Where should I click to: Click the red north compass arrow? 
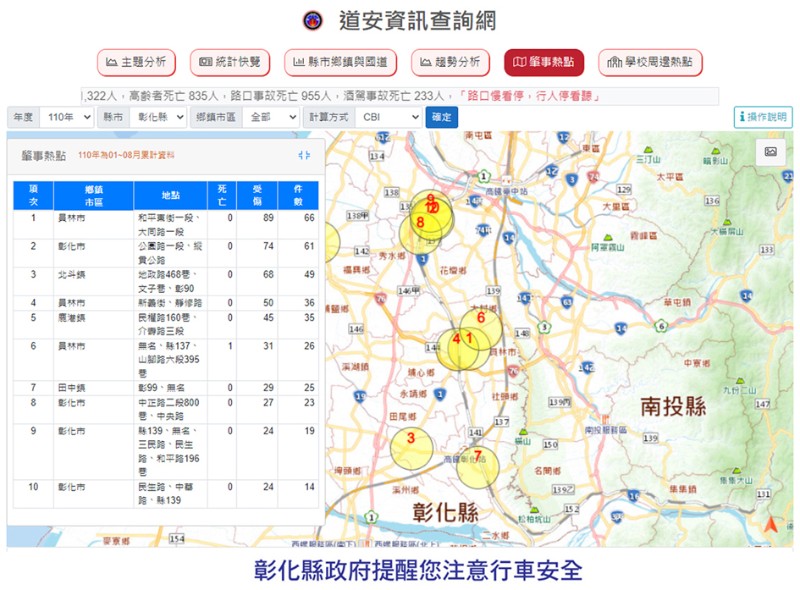770,526
